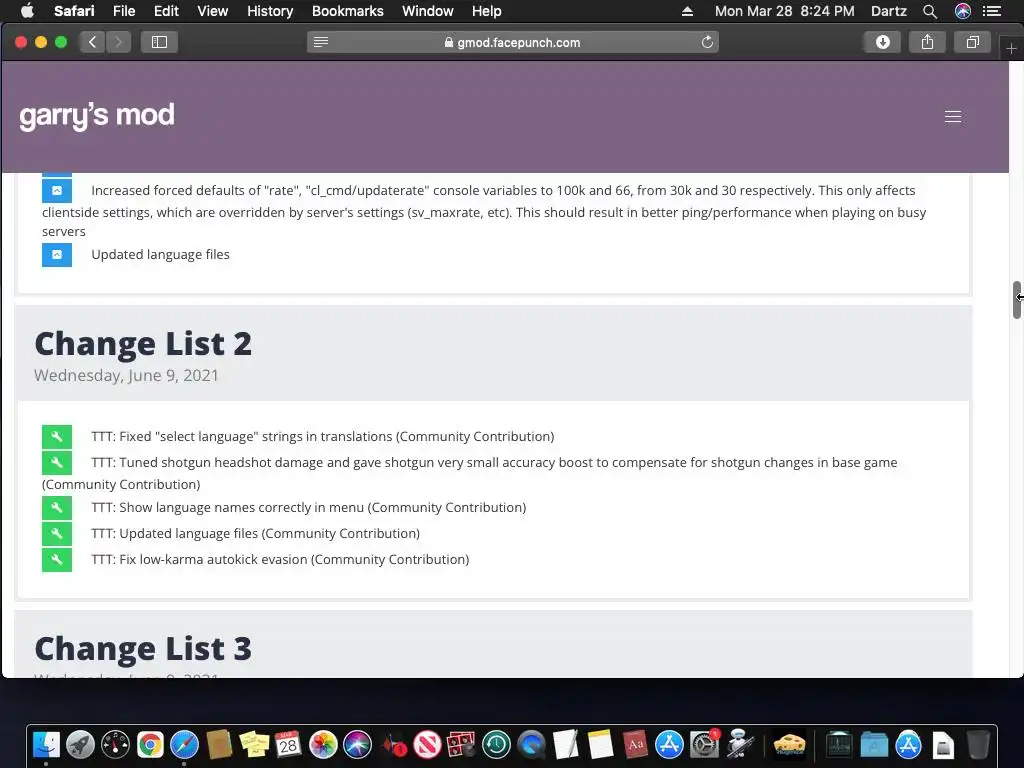Reload the gmod.facepunch.com page
Screen dimensions: 1024x768
[x=707, y=42]
